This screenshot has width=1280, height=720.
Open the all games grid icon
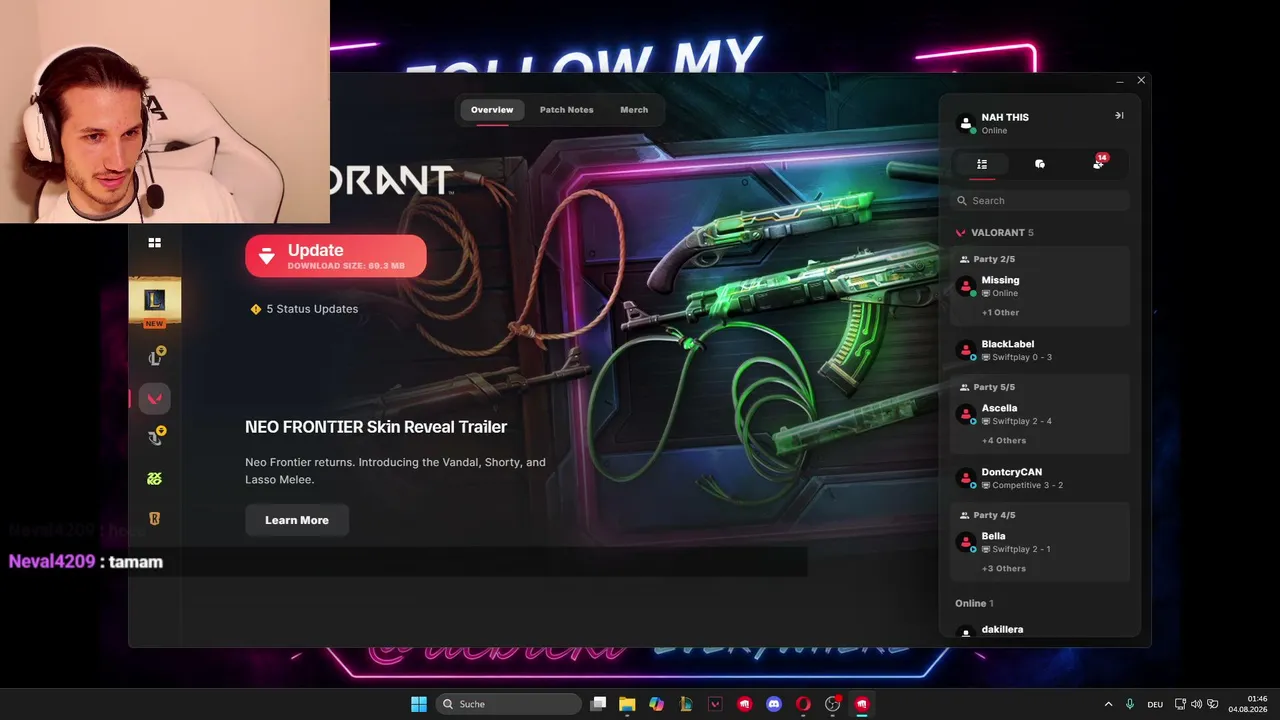pos(154,242)
